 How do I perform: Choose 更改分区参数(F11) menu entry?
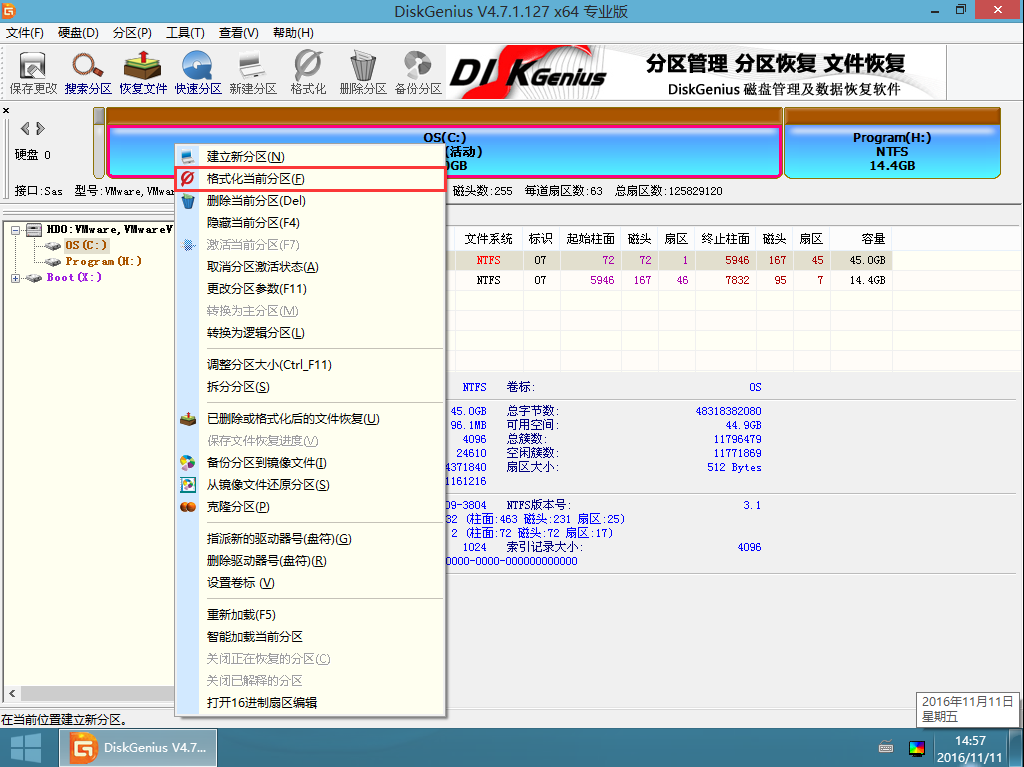pos(310,289)
